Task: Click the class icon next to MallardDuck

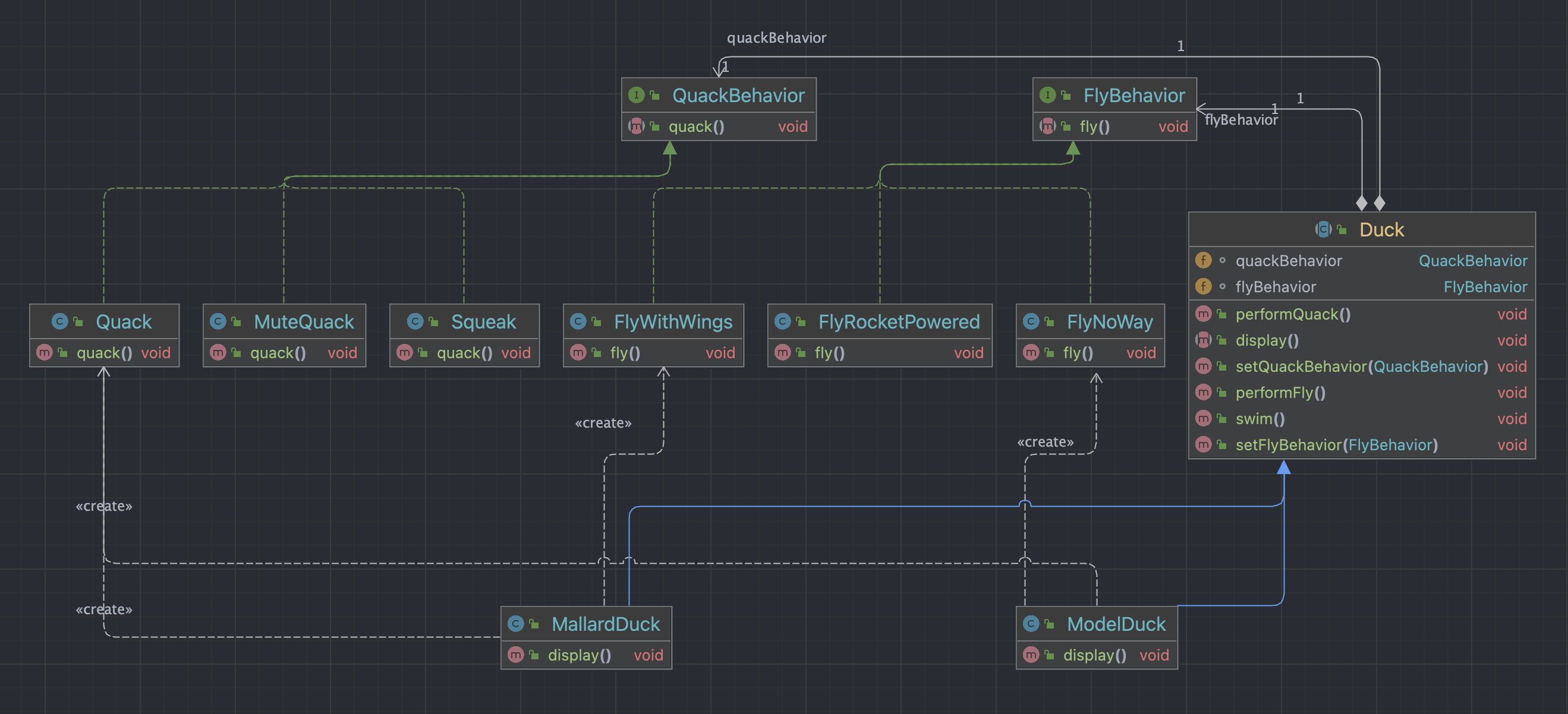Action: [515, 623]
